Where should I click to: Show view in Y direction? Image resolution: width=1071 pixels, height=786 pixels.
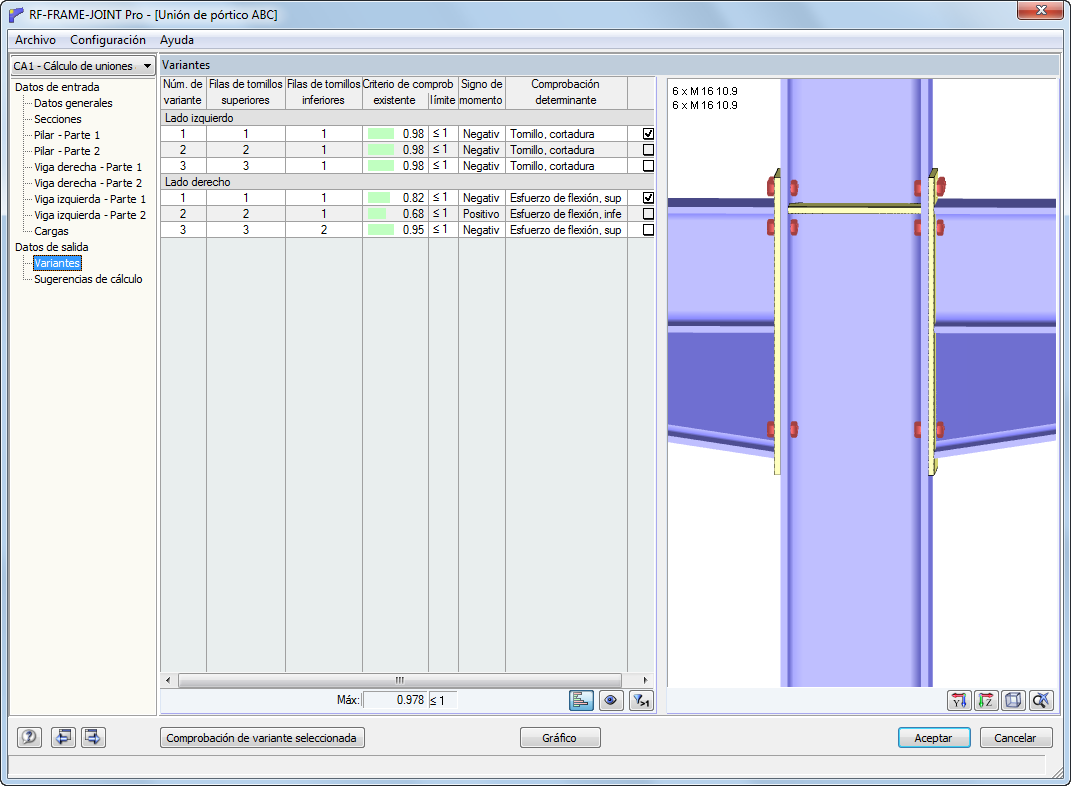point(960,700)
